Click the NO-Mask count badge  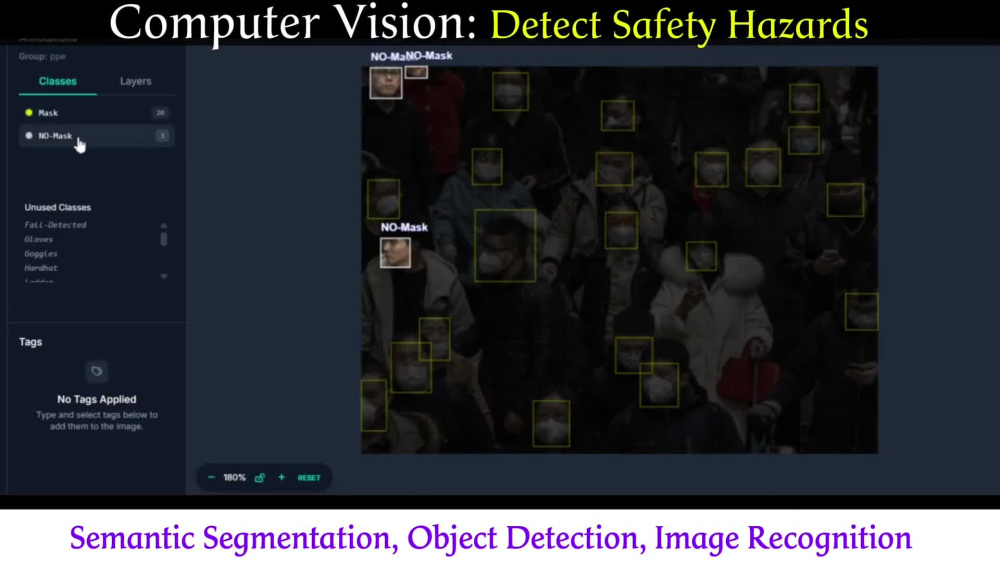coord(162,136)
